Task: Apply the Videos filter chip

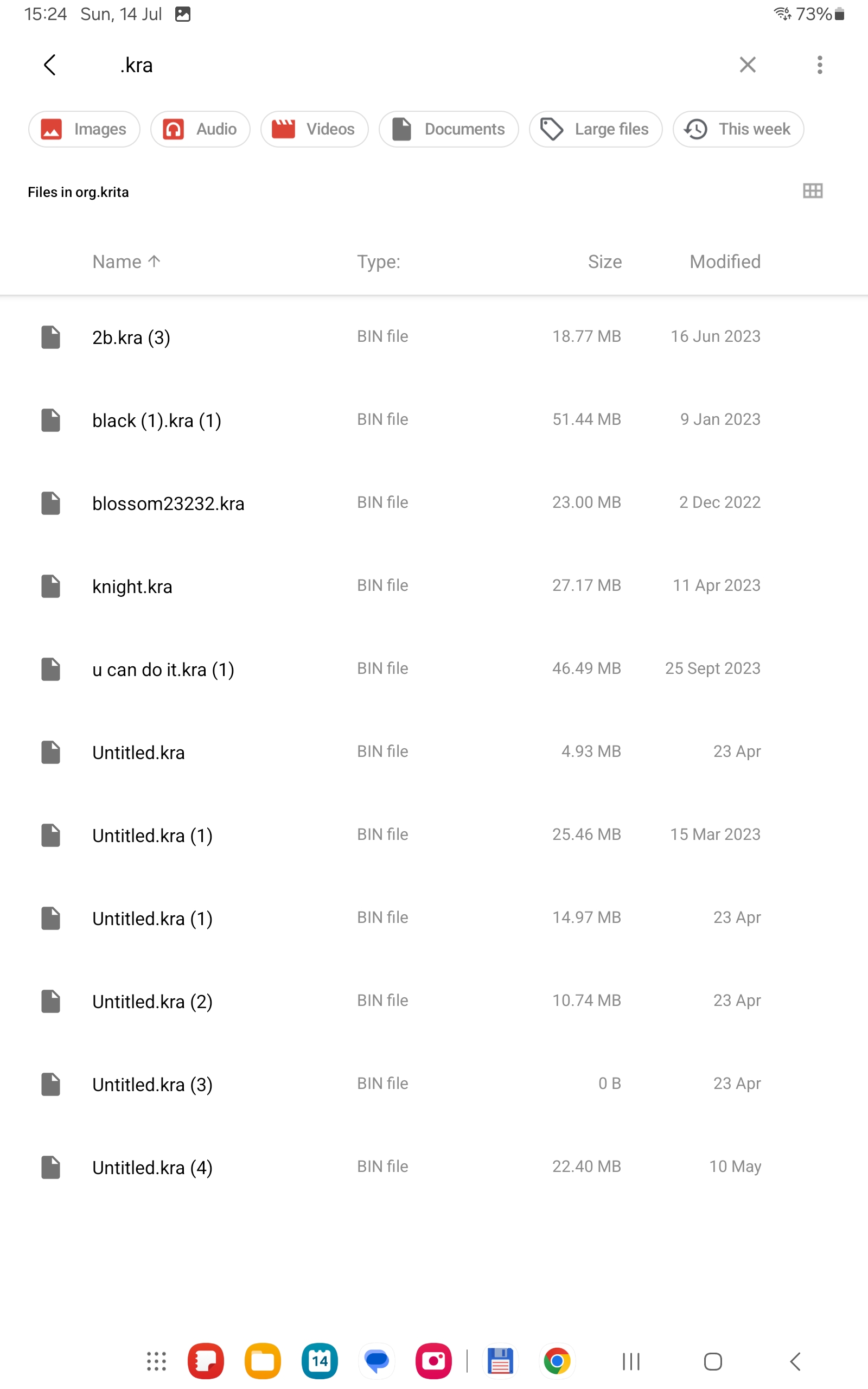Action: point(314,129)
